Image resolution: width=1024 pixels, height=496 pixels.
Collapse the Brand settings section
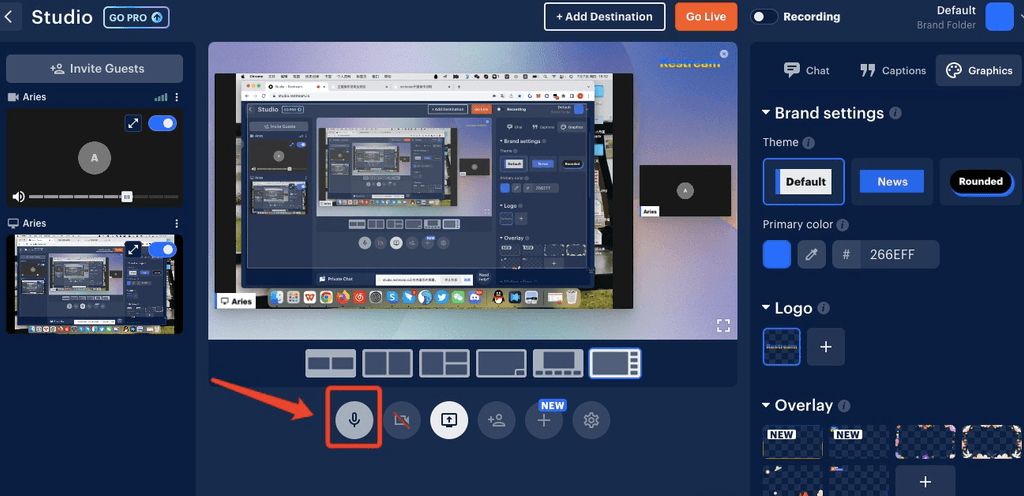click(x=767, y=113)
